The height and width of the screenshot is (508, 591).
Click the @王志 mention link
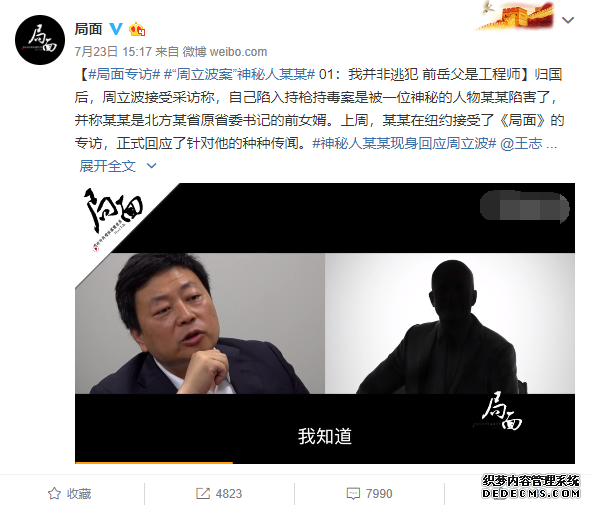tap(521, 143)
